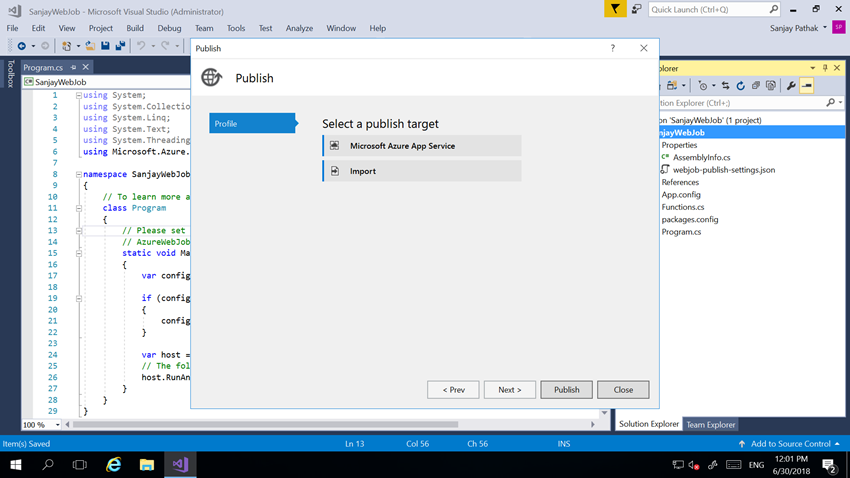Choose the Import publish target
This screenshot has height=478, width=850.
[422, 171]
